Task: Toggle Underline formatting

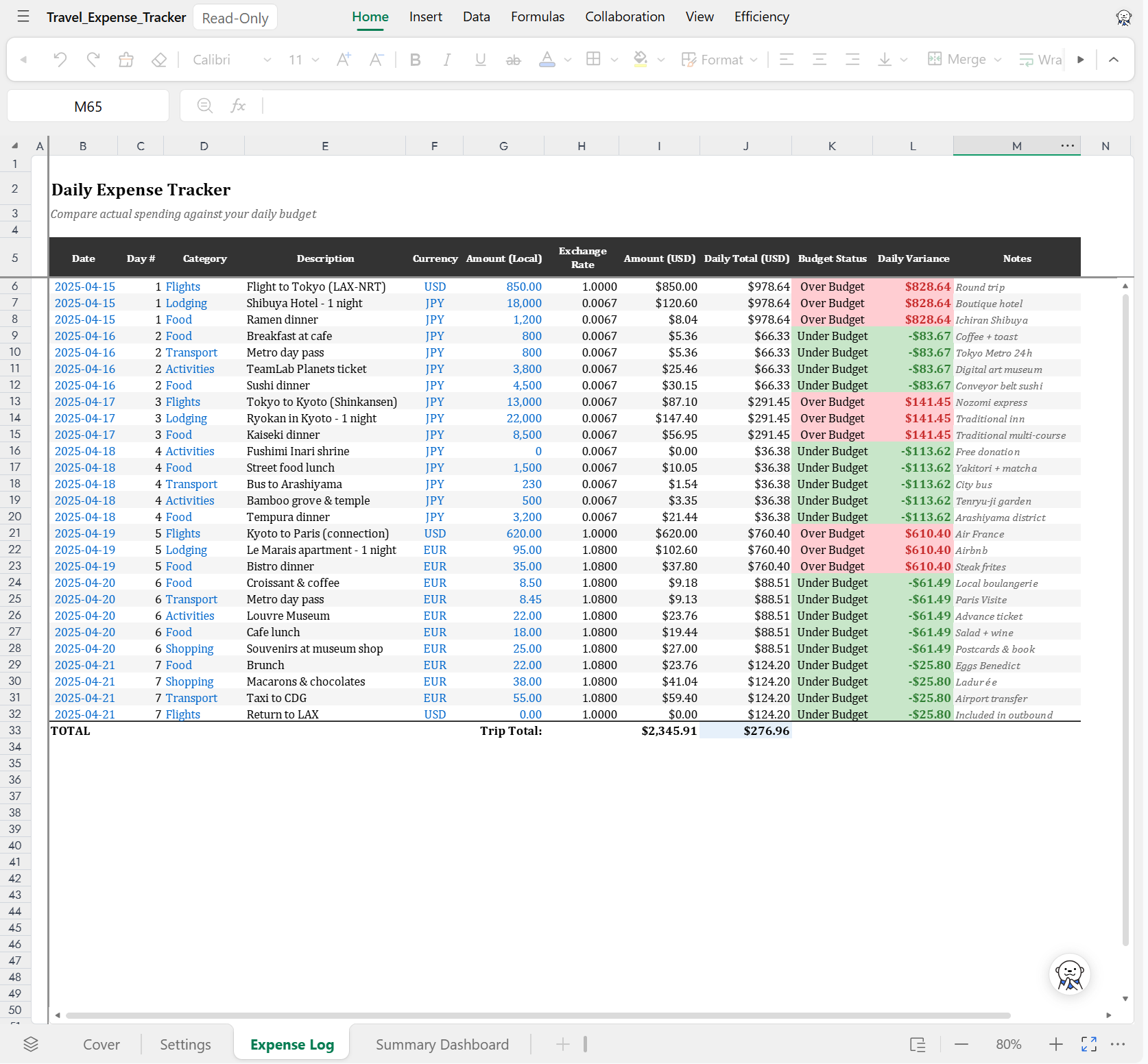Action: point(481,60)
